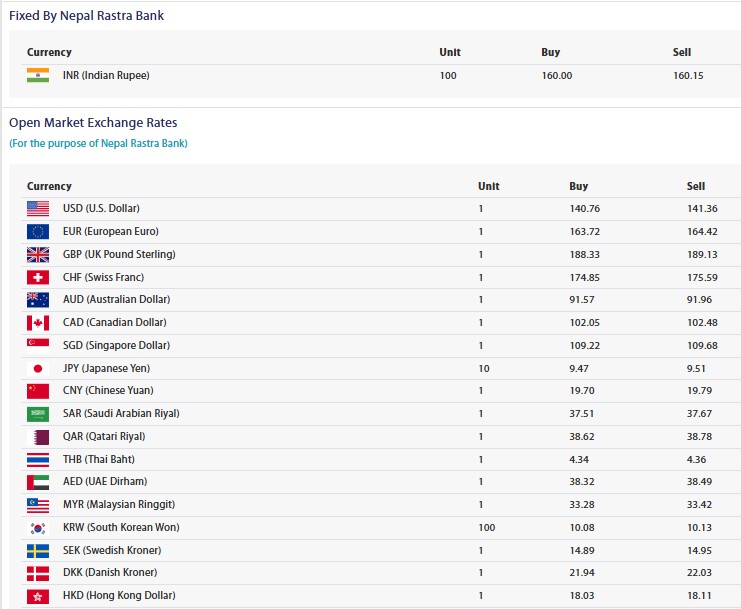Select the INR (Indian Rupee) label

pos(106,75)
